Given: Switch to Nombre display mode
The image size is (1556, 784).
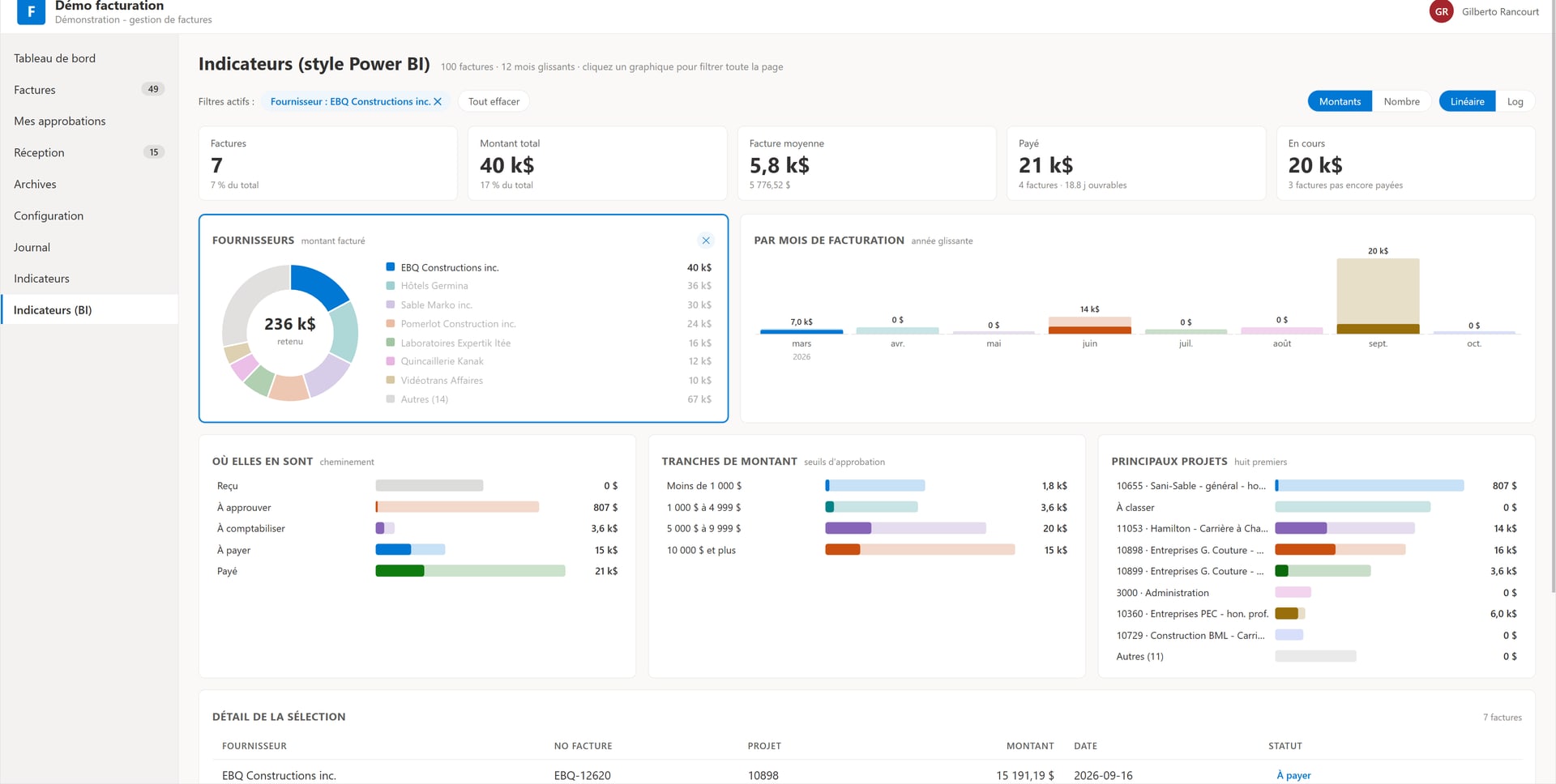Looking at the screenshot, I should [x=1401, y=101].
